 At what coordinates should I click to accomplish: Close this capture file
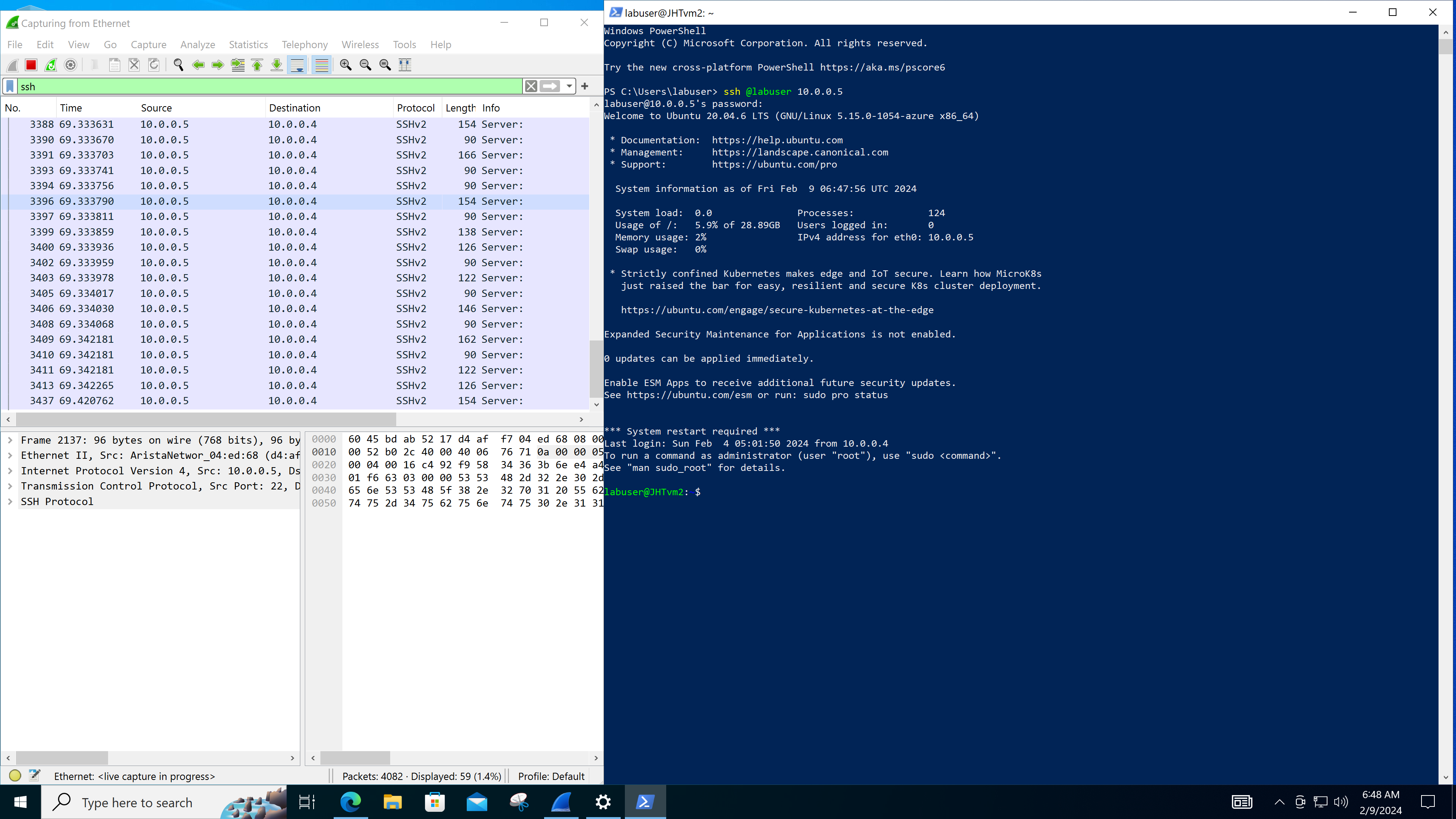pyautogui.click(x=134, y=65)
